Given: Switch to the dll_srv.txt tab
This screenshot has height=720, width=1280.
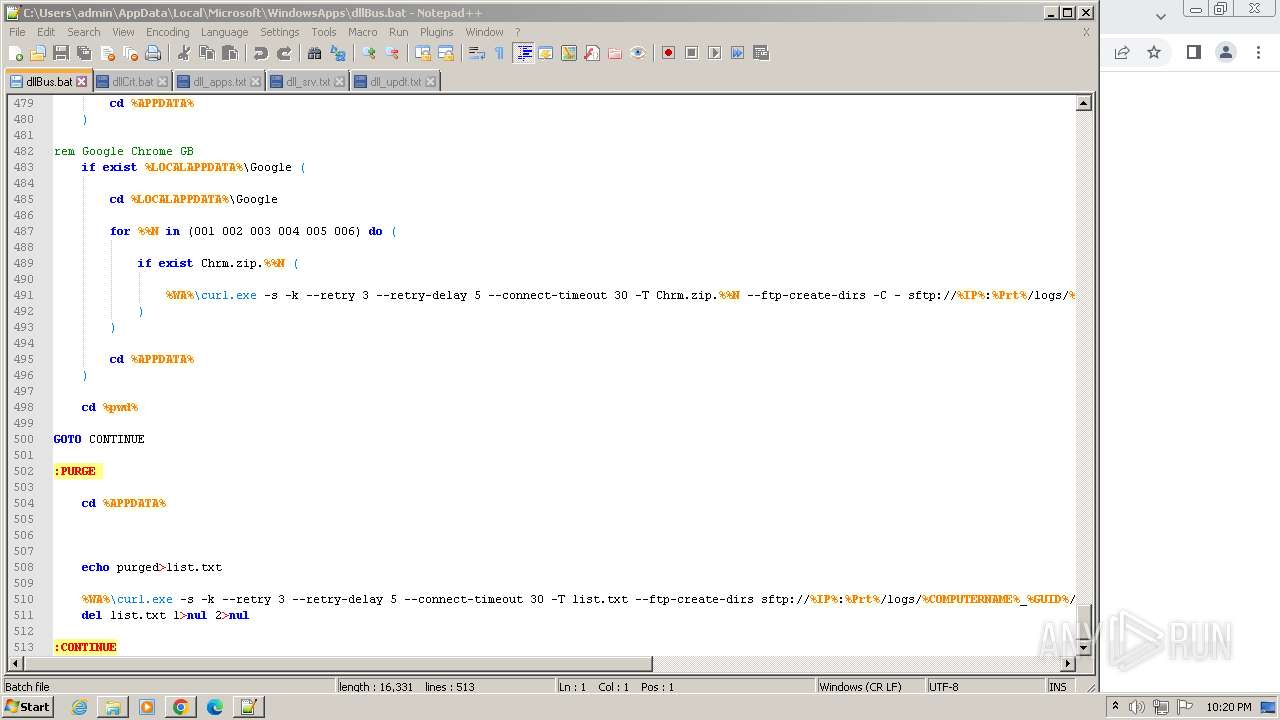Looking at the screenshot, I should [x=307, y=82].
